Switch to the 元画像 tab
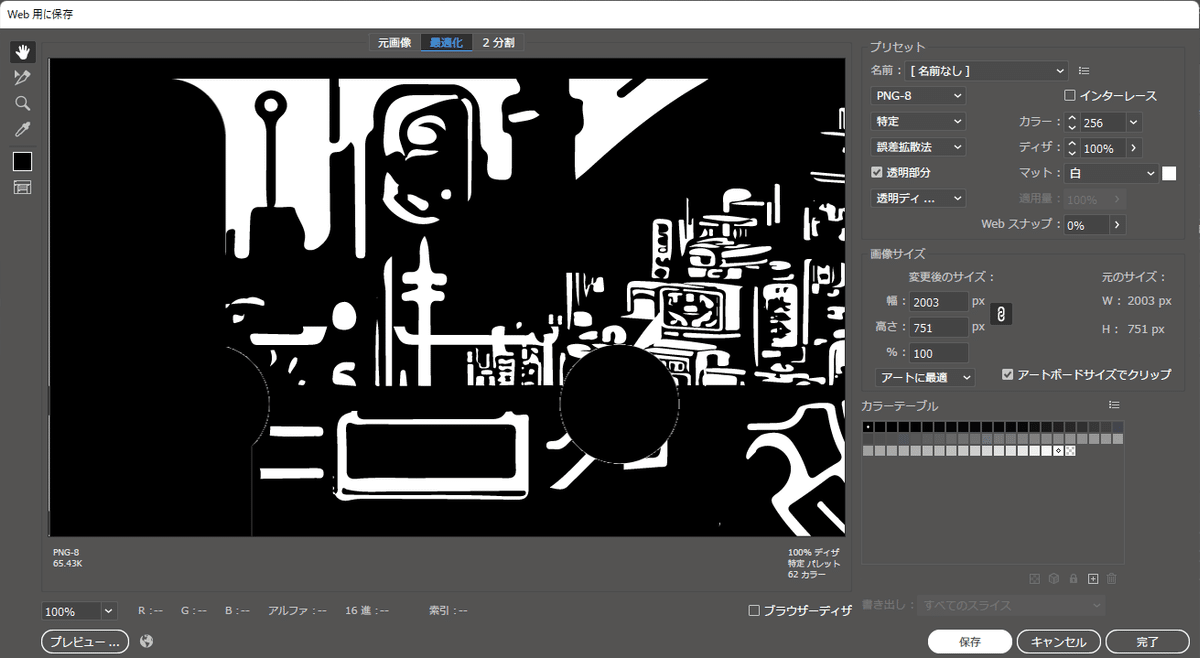1200x658 pixels. tap(394, 43)
